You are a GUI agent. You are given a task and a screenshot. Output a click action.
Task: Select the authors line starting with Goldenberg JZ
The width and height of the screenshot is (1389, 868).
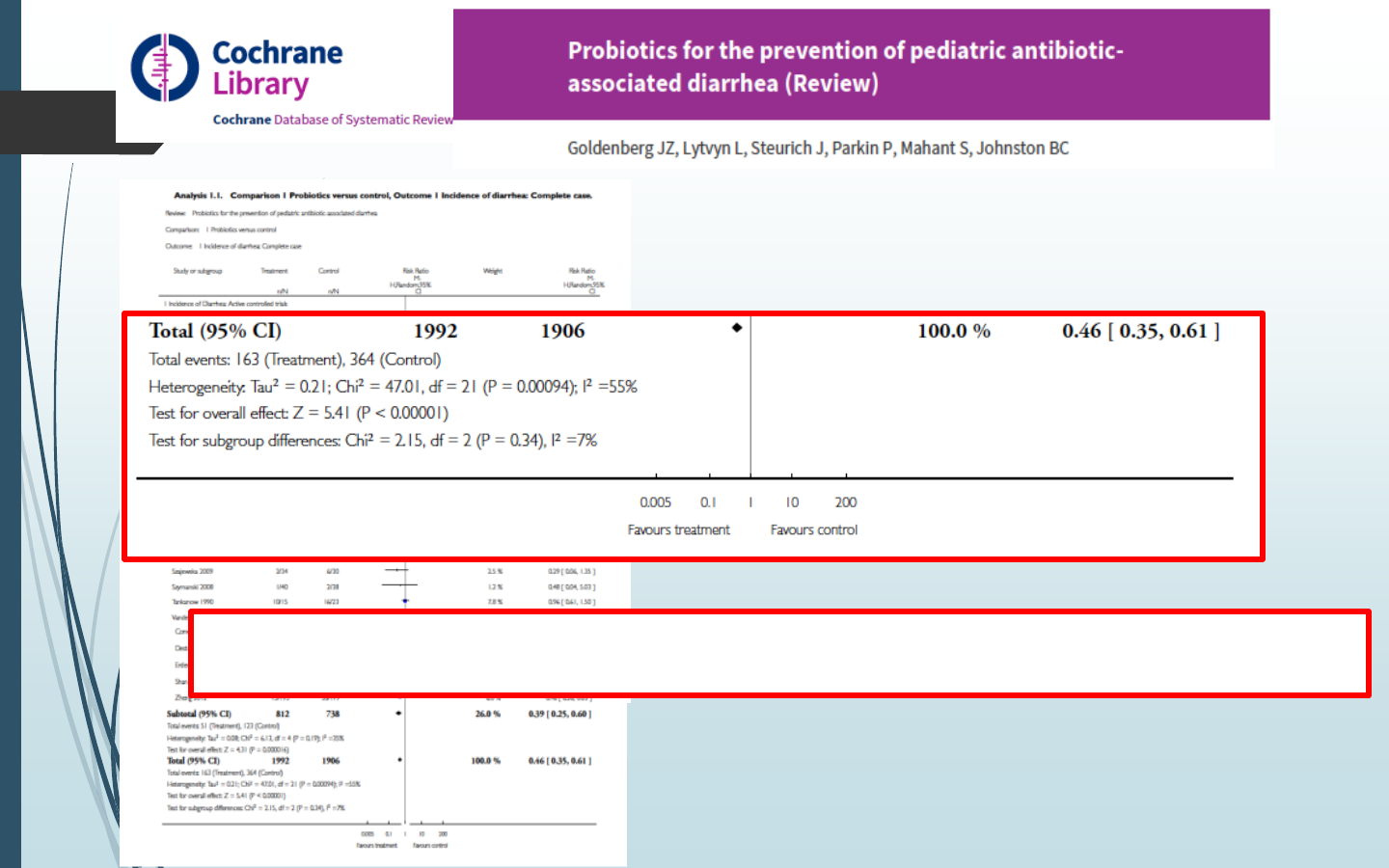(x=817, y=148)
